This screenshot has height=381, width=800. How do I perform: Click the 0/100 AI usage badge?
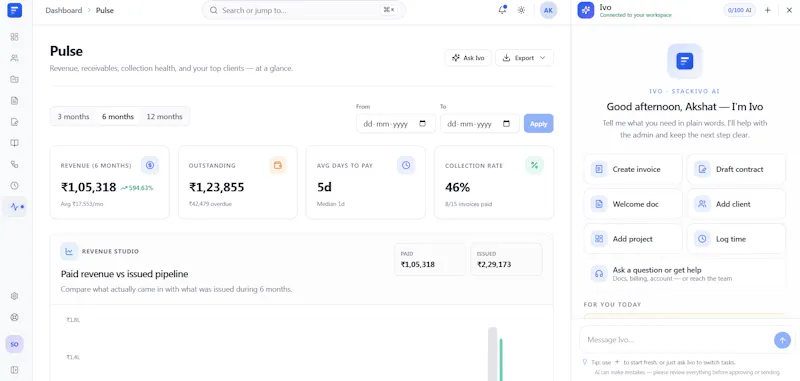pos(739,10)
